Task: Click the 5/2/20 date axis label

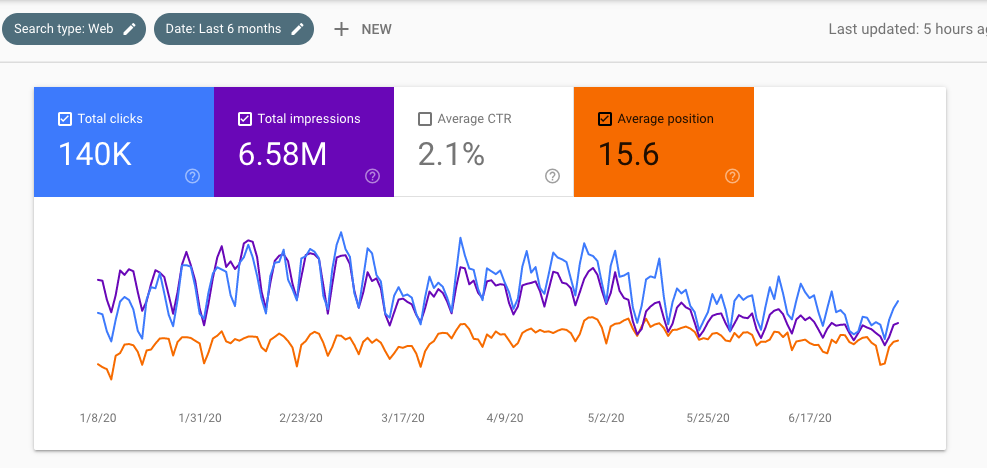Action: [606, 418]
